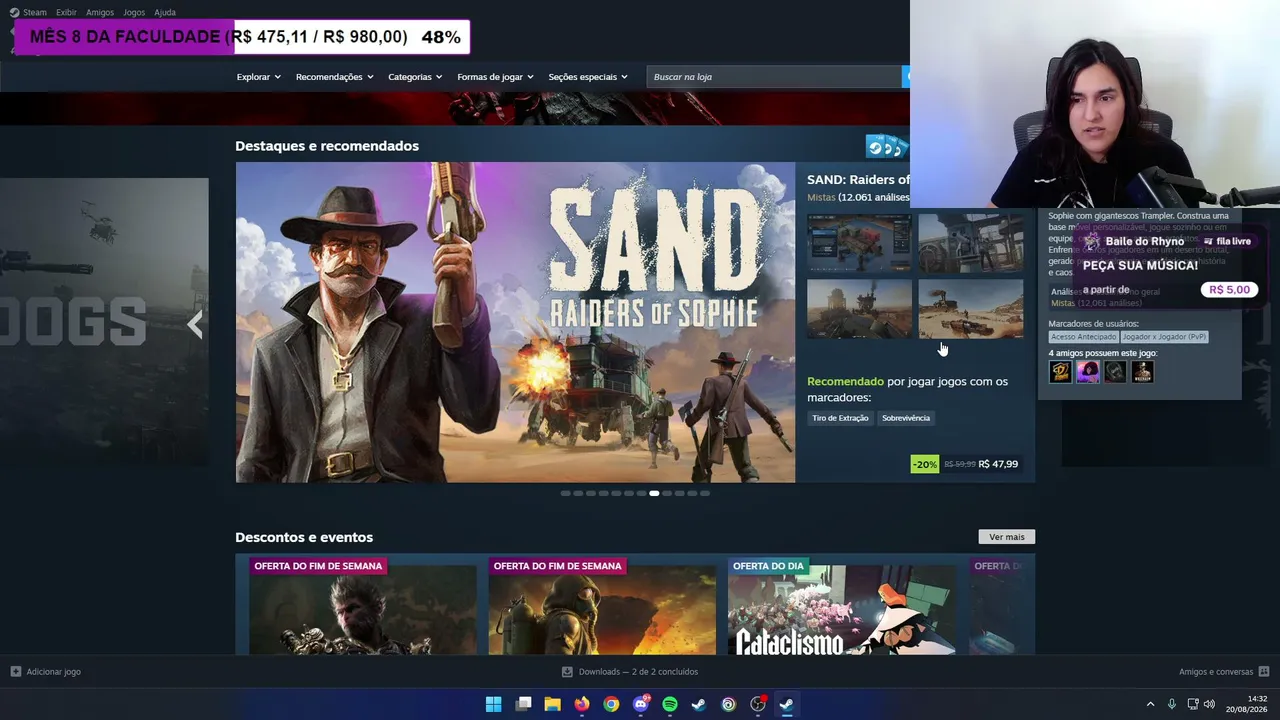Open the first Oferta do Fim de Semana card
Image resolution: width=1280 pixels, height=720 pixels.
pos(362,605)
